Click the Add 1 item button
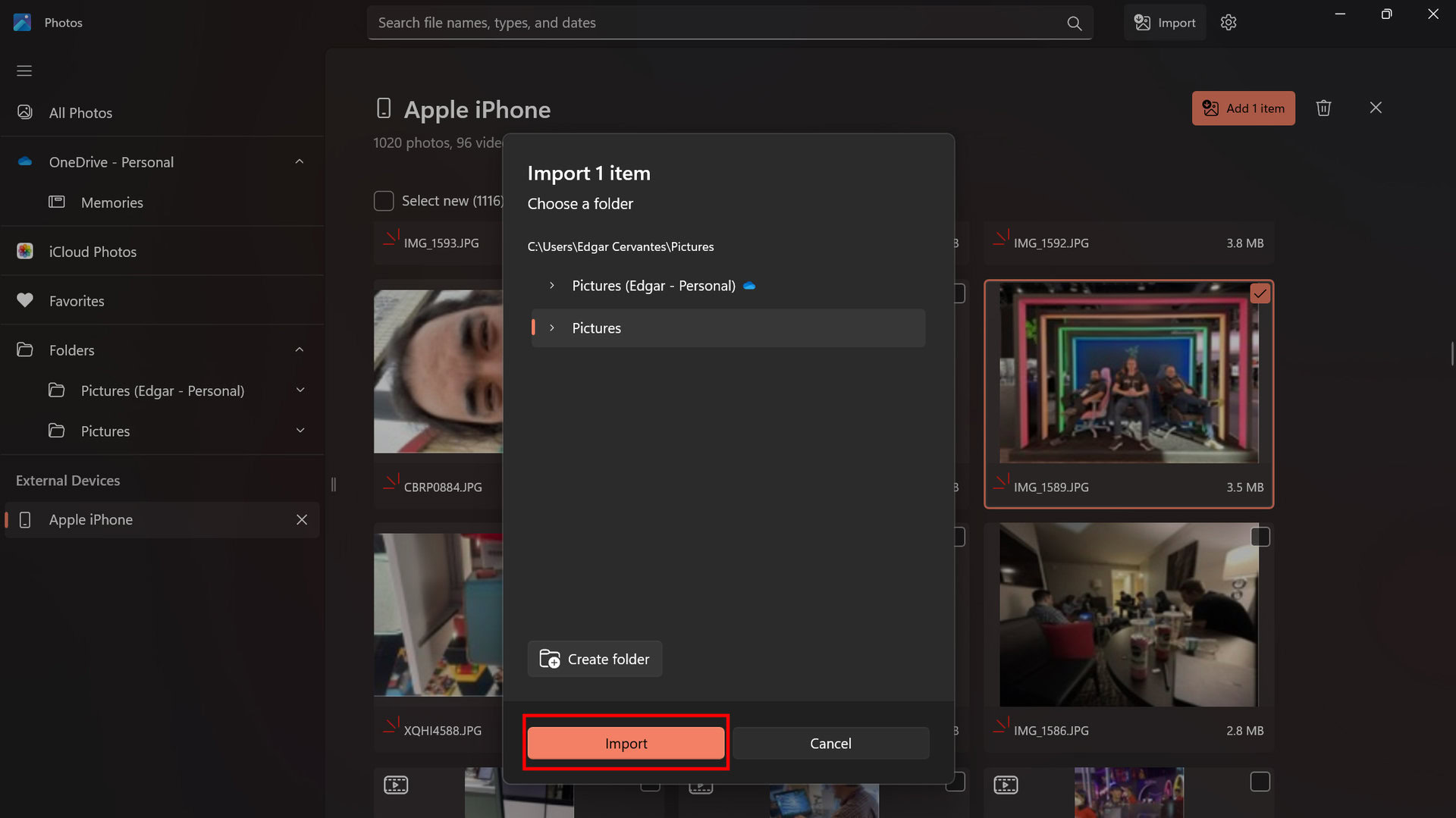 pos(1243,108)
